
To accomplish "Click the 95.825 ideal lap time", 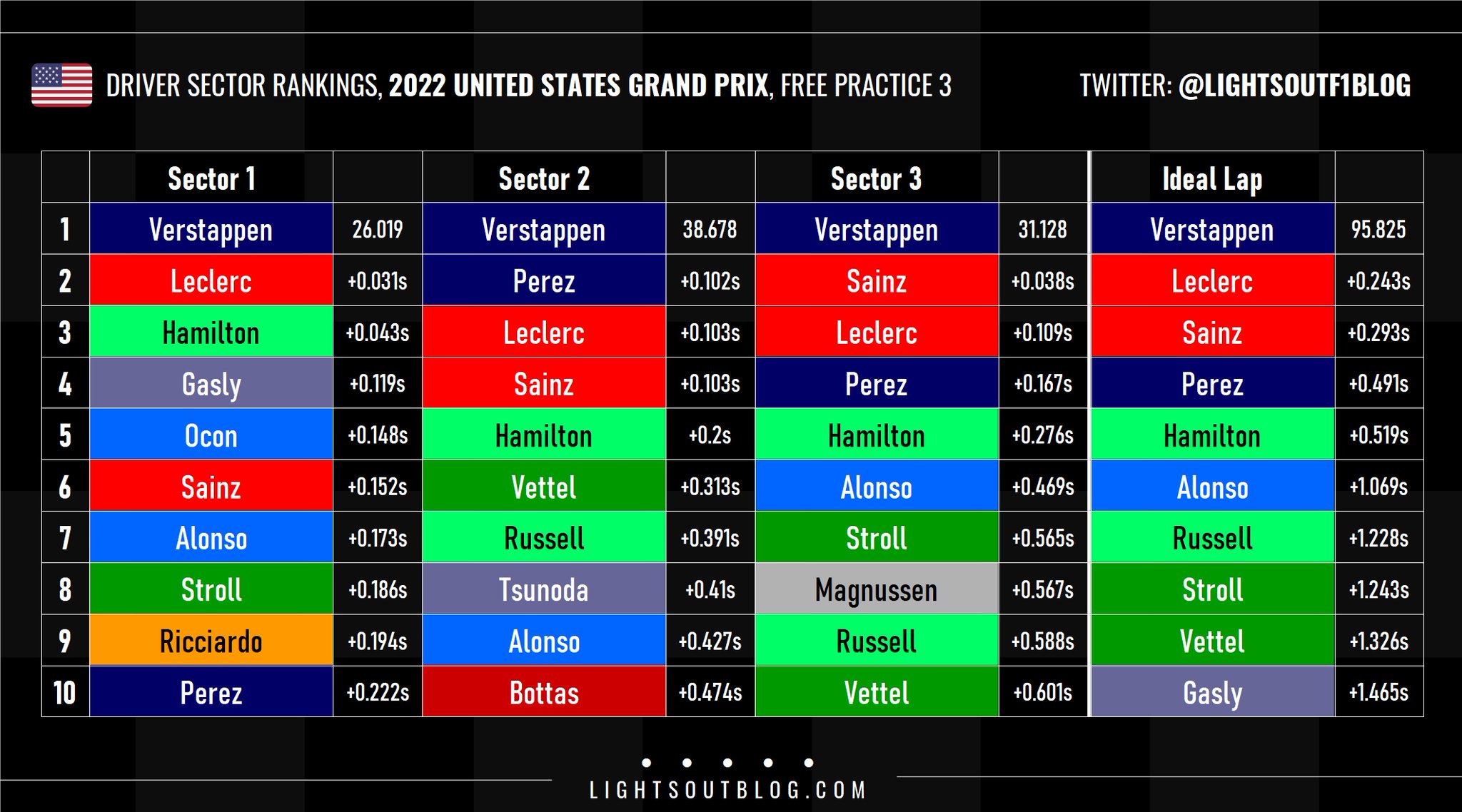I will click(1378, 229).
